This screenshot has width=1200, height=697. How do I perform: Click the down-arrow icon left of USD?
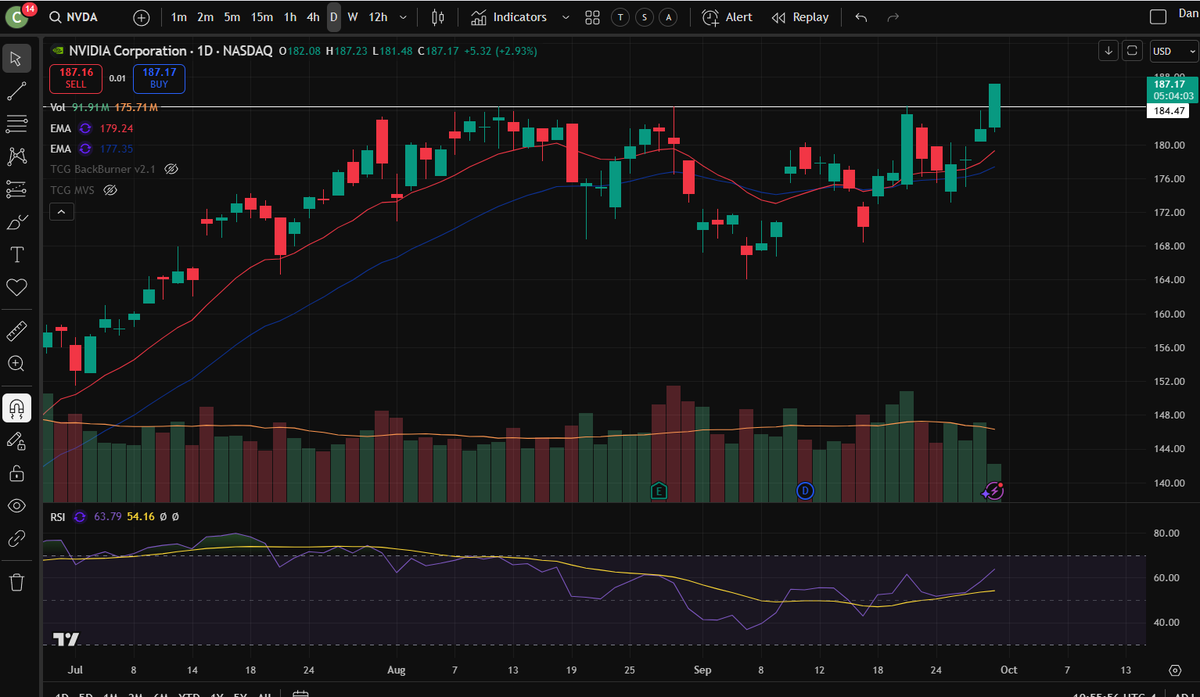(x=1108, y=50)
